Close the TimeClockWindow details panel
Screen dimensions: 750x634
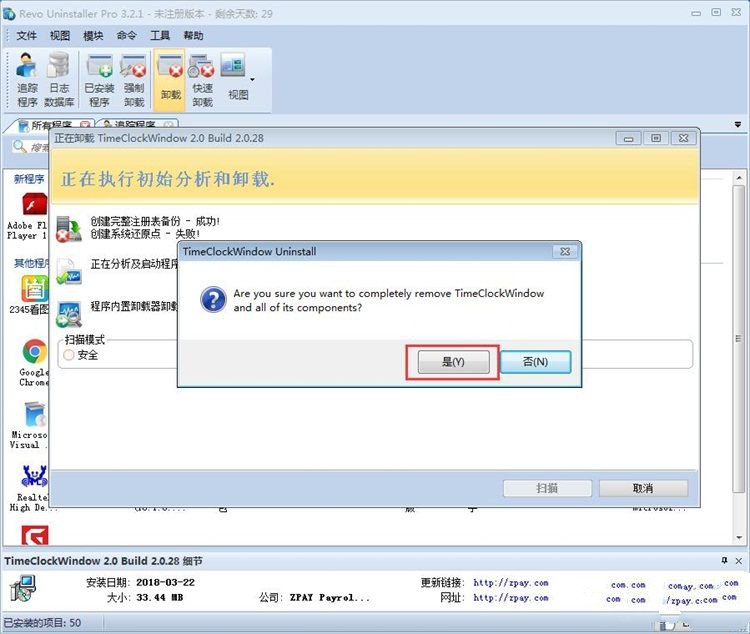pyautogui.click(x=739, y=561)
